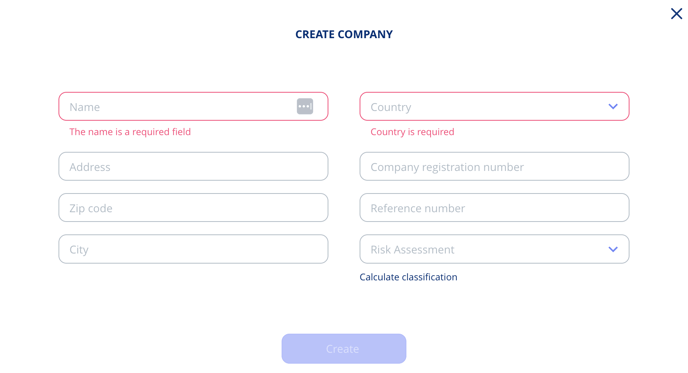Select the Country combo box
Screen dimensions: 688x373
[494, 106]
